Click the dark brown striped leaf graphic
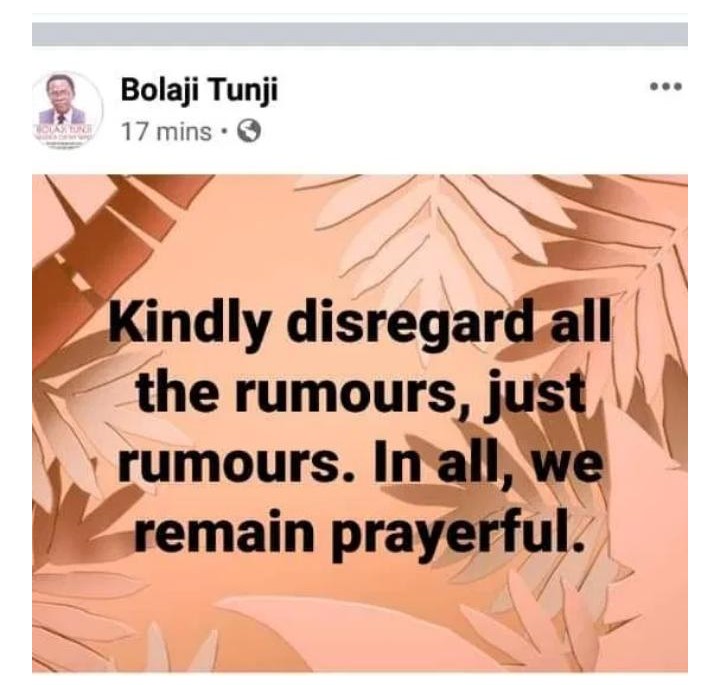The width and height of the screenshot is (719, 685). (x=103, y=238)
